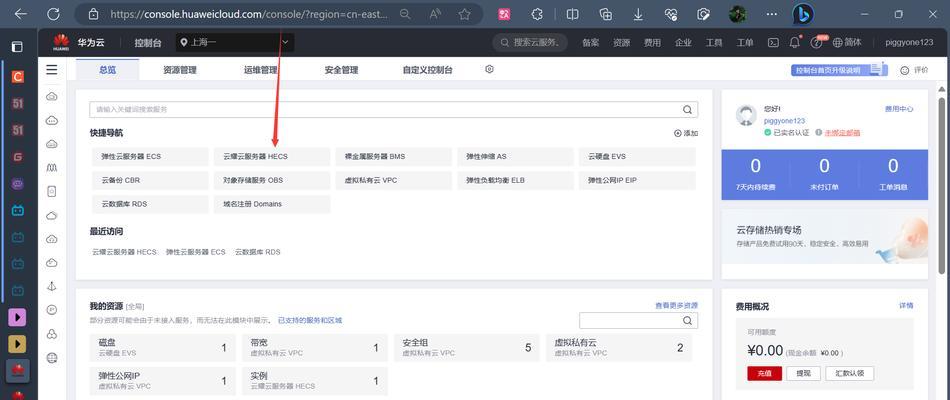Open the 控制台首页升级说明 banner
The height and width of the screenshot is (400, 950).
point(839,70)
